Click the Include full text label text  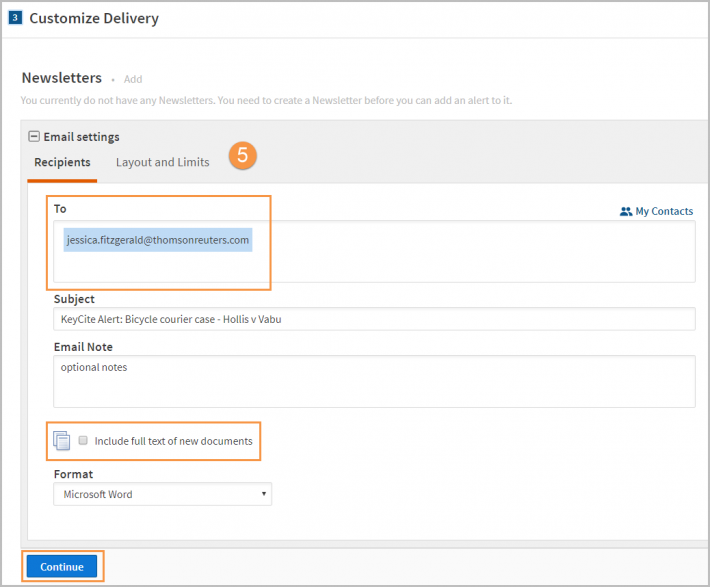[x=173, y=441]
